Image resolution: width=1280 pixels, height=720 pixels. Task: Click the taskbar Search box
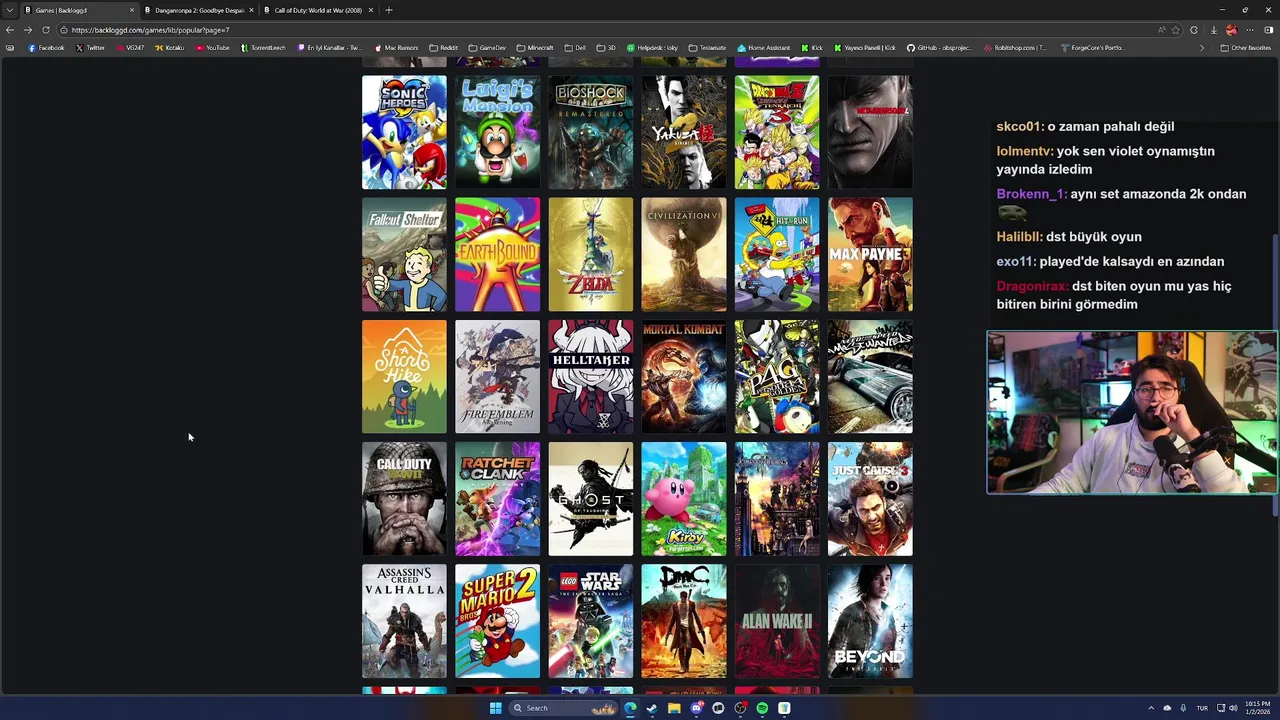563,708
